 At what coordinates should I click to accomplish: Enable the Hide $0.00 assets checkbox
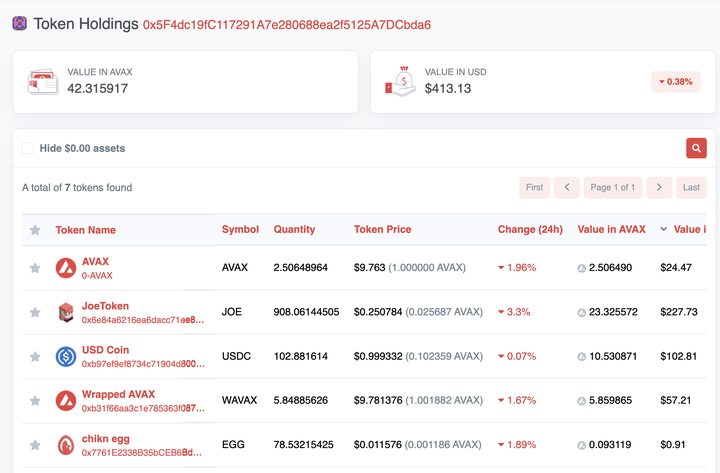point(28,148)
